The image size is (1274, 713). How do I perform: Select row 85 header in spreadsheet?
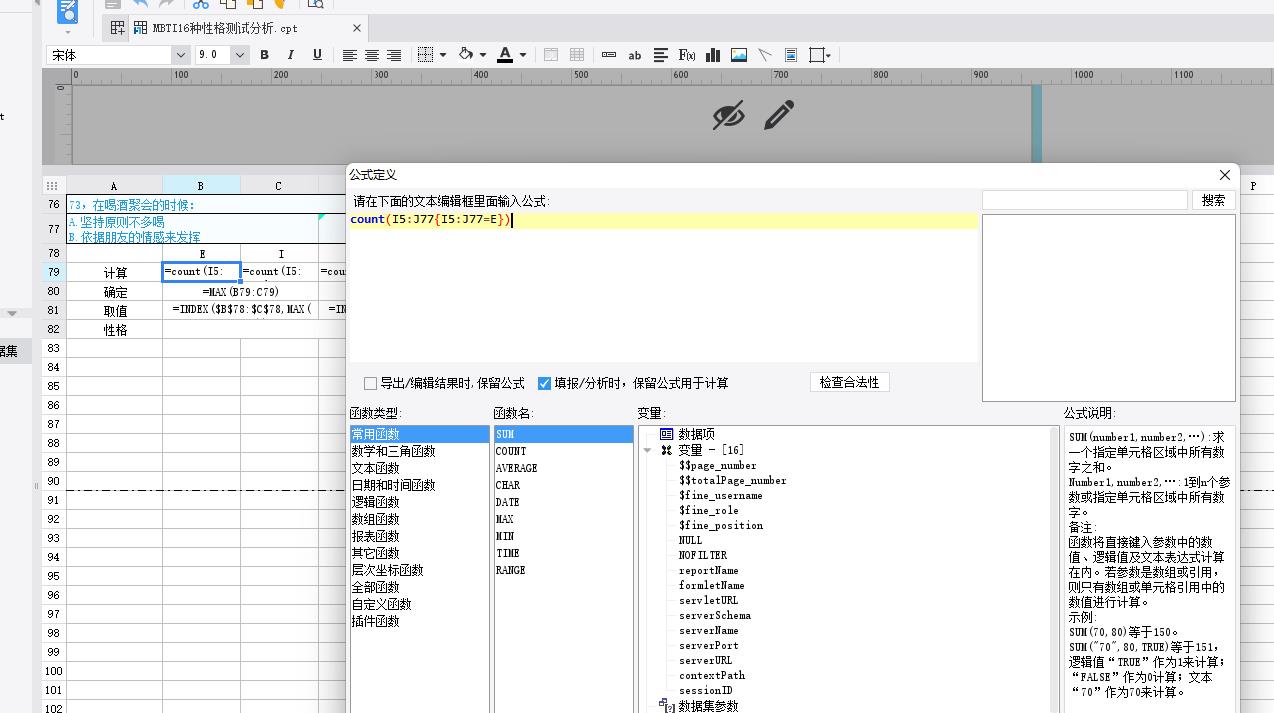click(x=54, y=386)
